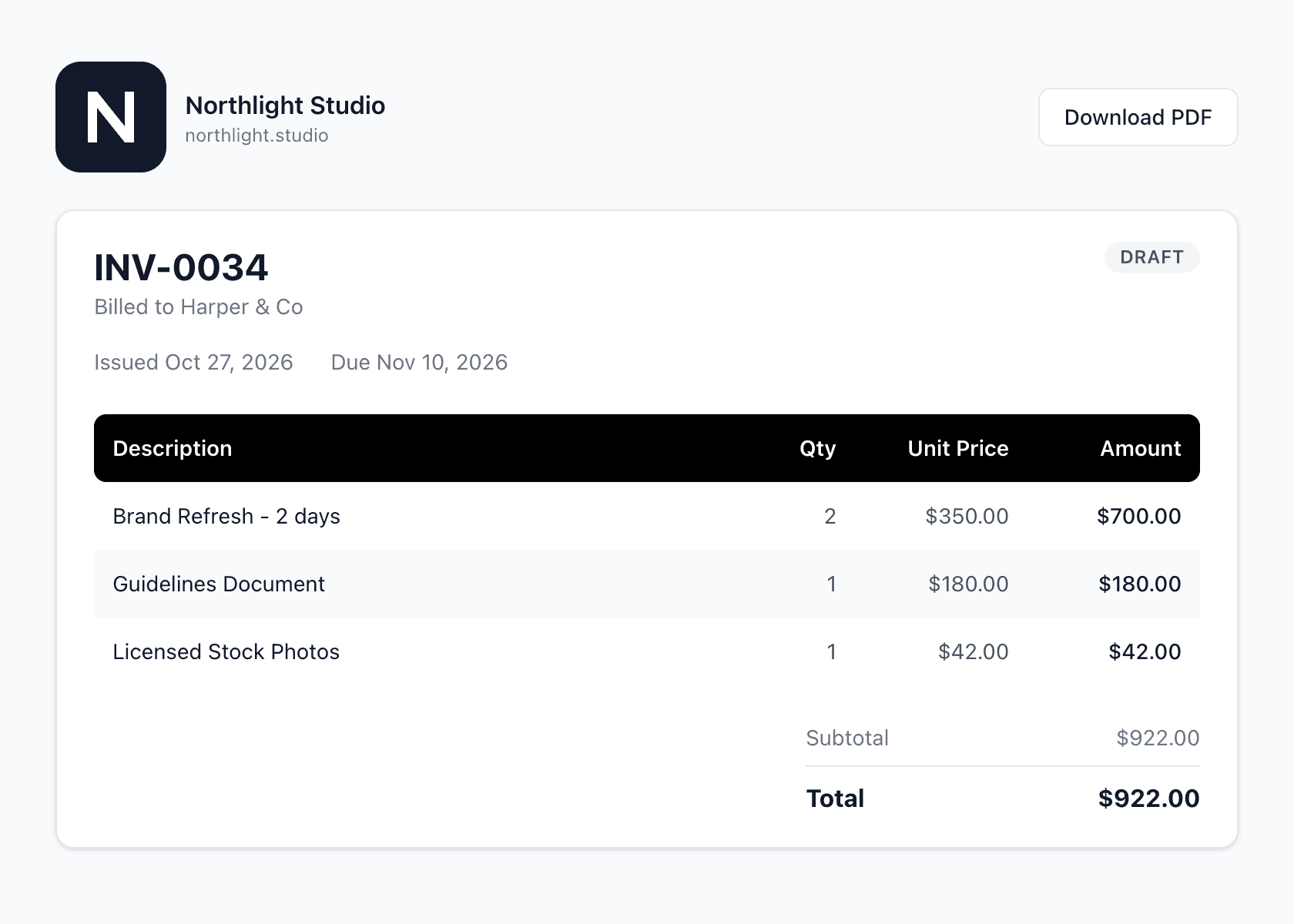Click the bold $180.00 amount for Guidelines Document
The height and width of the screenshot is (924, 1294).
click(x=1140, y=584)
